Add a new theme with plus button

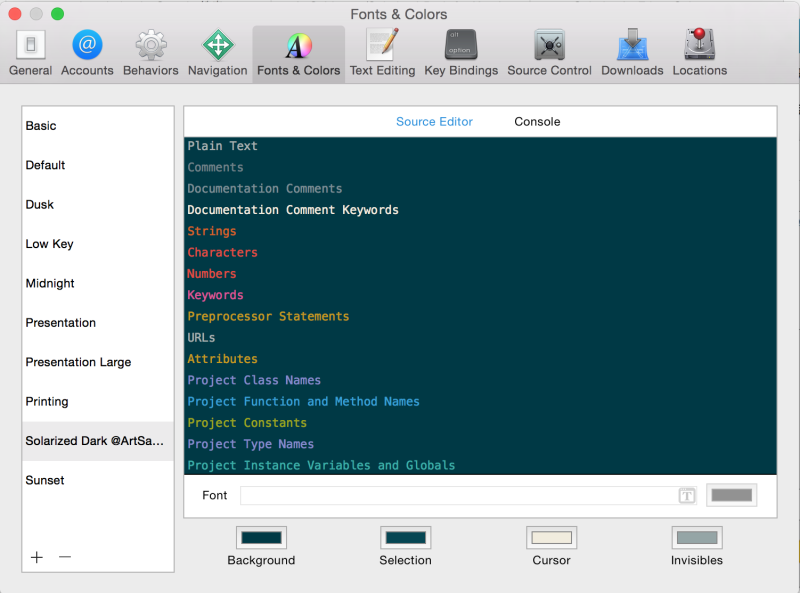coord(37,557)
